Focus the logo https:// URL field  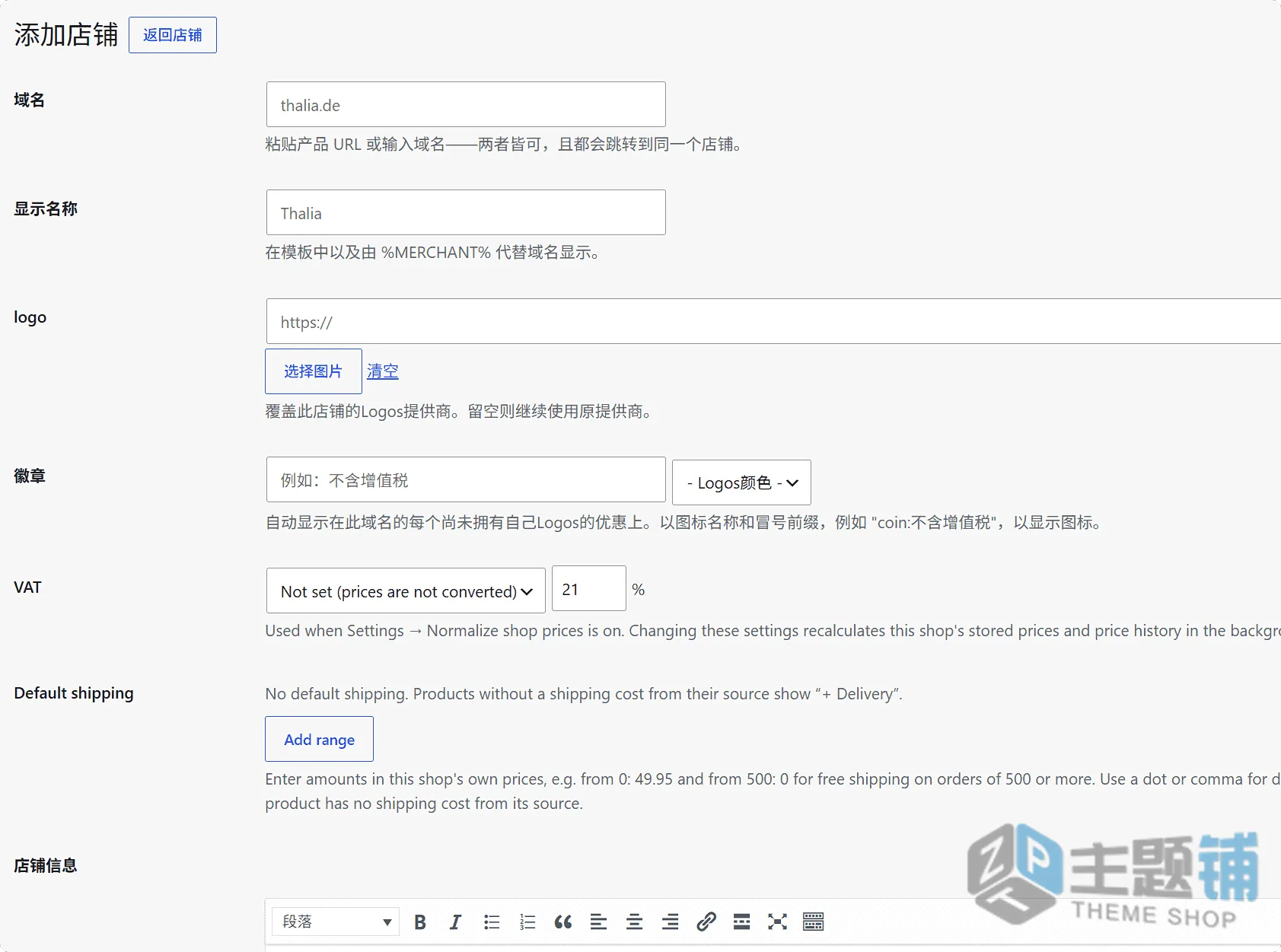click(x=773, y=321)
